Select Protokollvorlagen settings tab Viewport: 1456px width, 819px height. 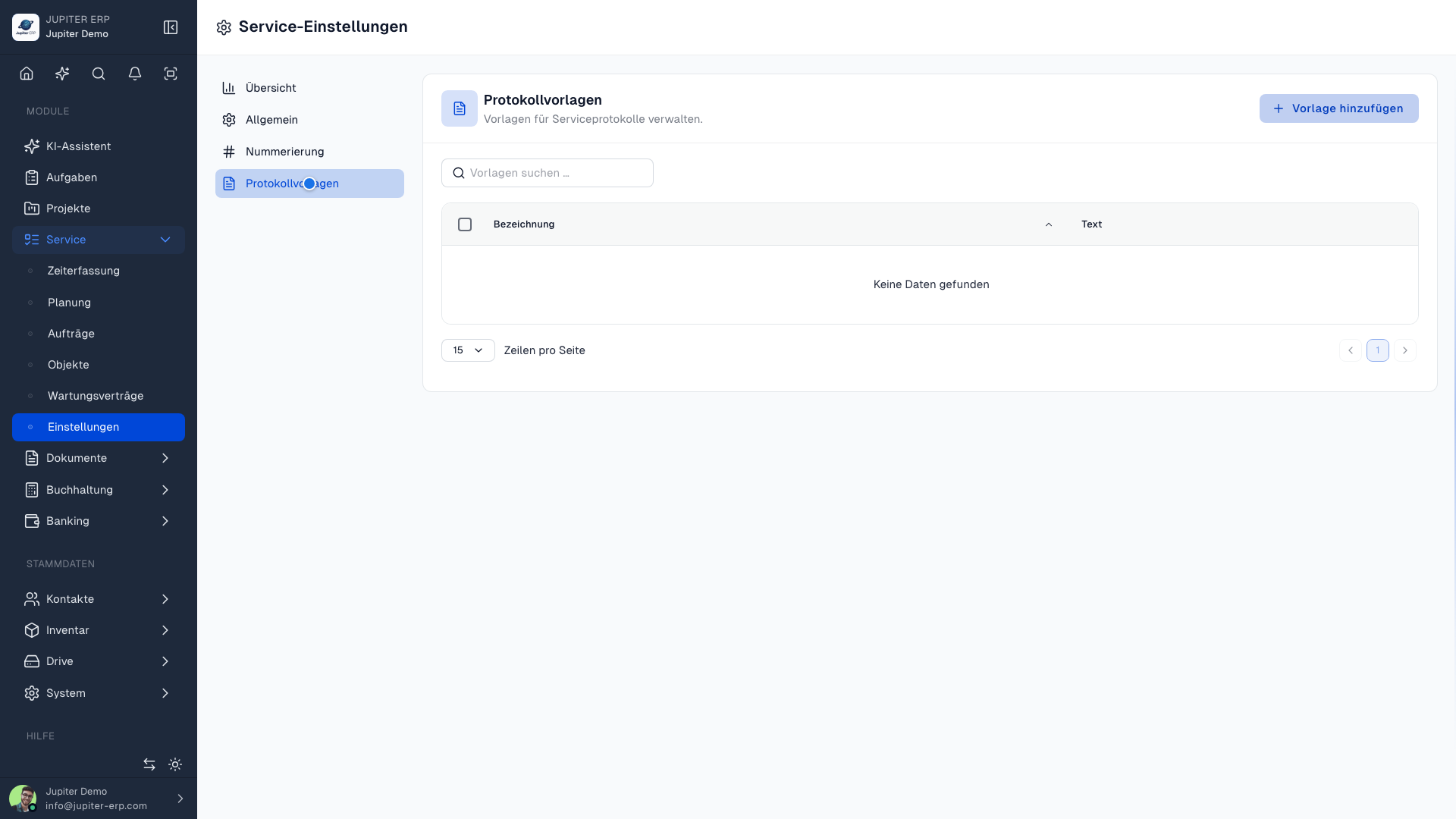pyautogui.click(x=309, y=184)
